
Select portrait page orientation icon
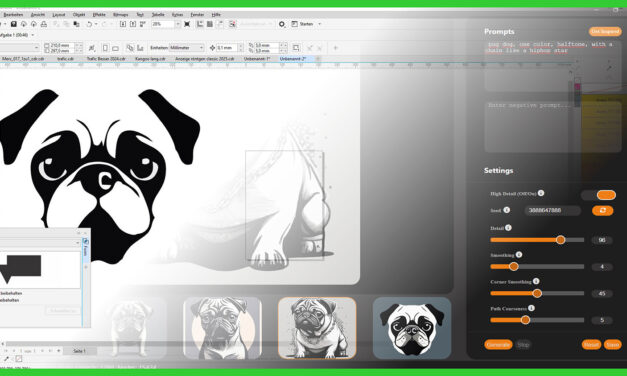click(x=105, y=48)
